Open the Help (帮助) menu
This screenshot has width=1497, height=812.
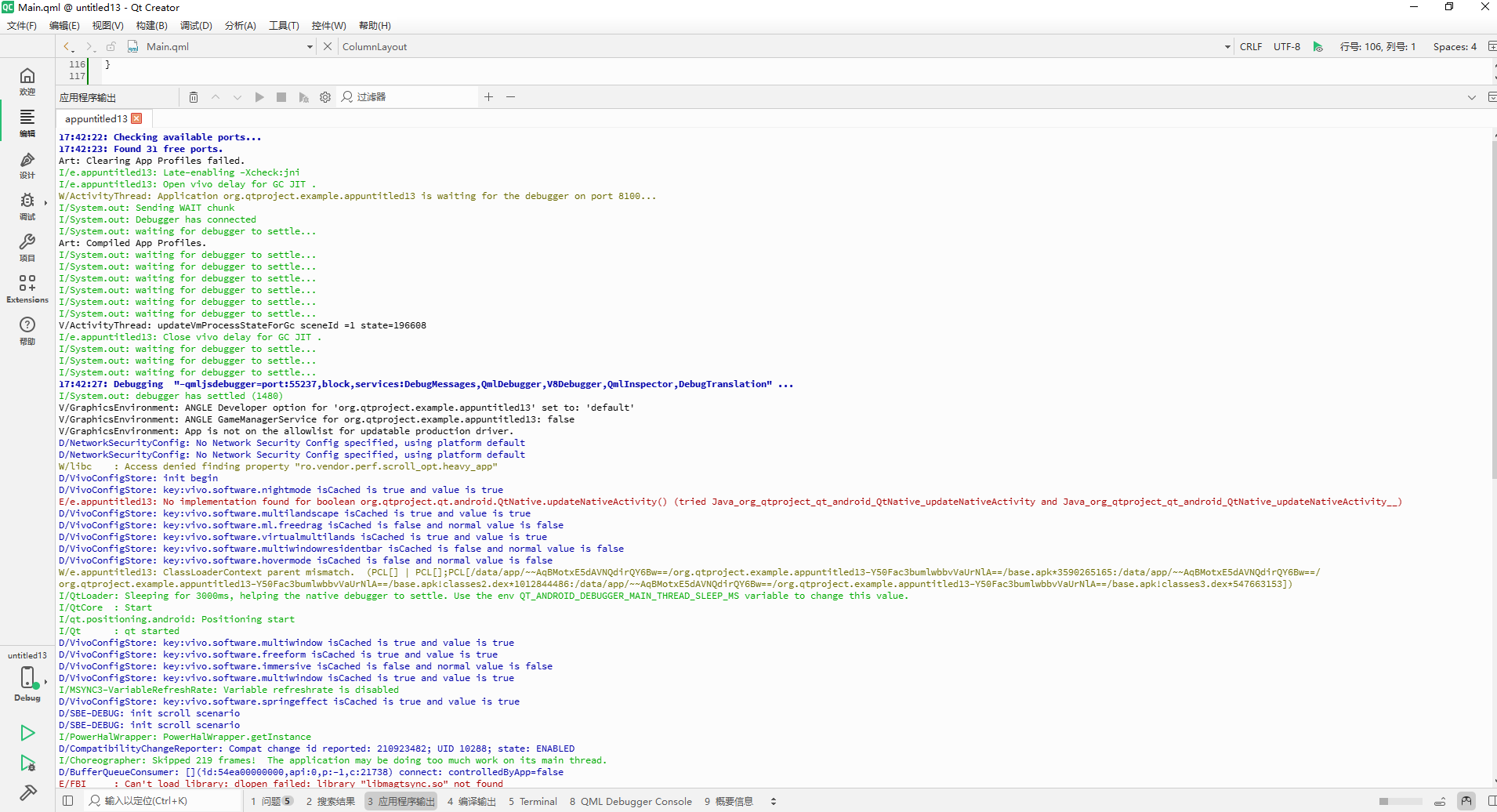coord(375,26)
